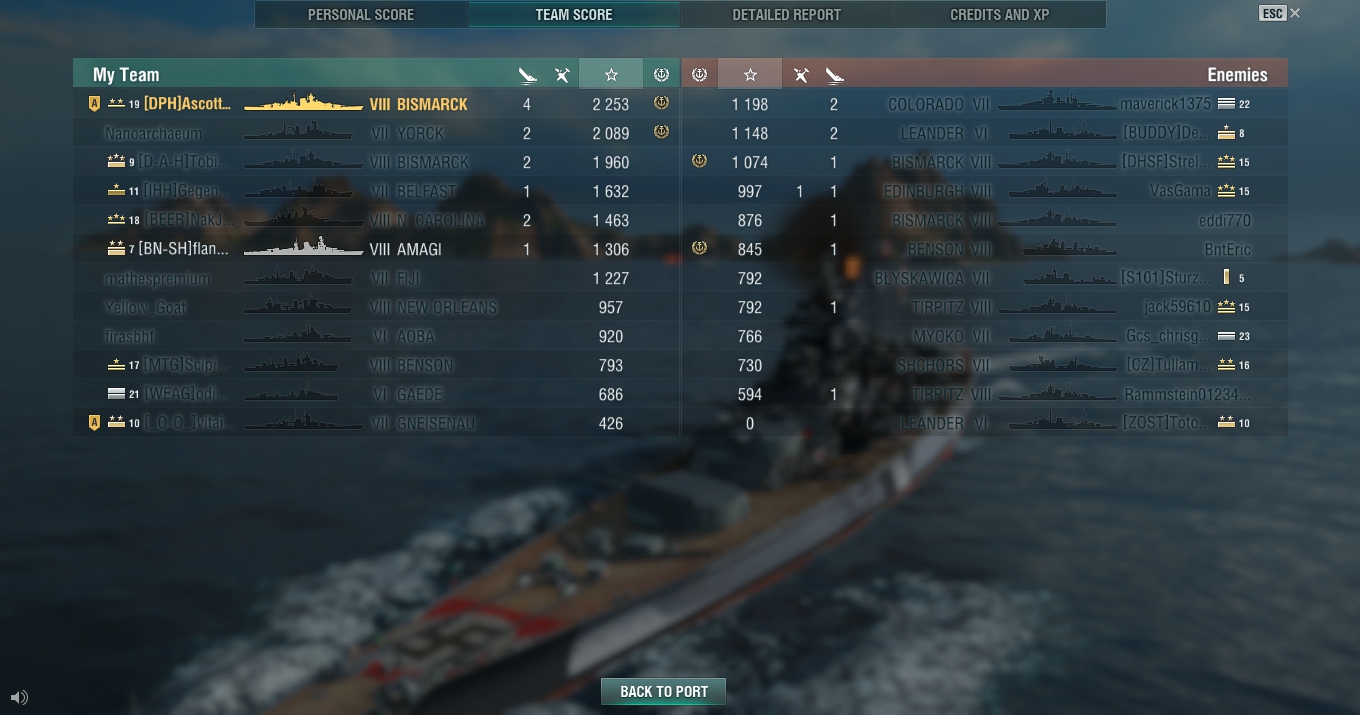Image resolution: width=1360 pixels, height=715 pixels.
Task: Sort My Team by base XP star
Action: tap(611, 74)
